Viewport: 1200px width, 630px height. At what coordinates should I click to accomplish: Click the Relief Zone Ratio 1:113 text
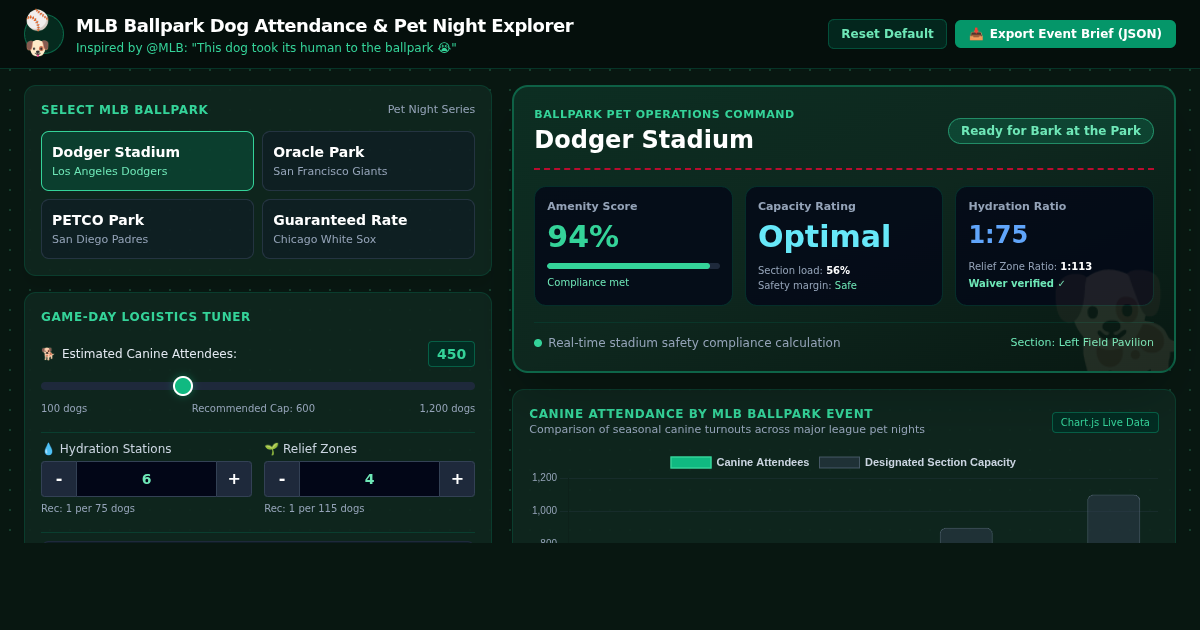pyautogui.click(x=1030, y=267)
